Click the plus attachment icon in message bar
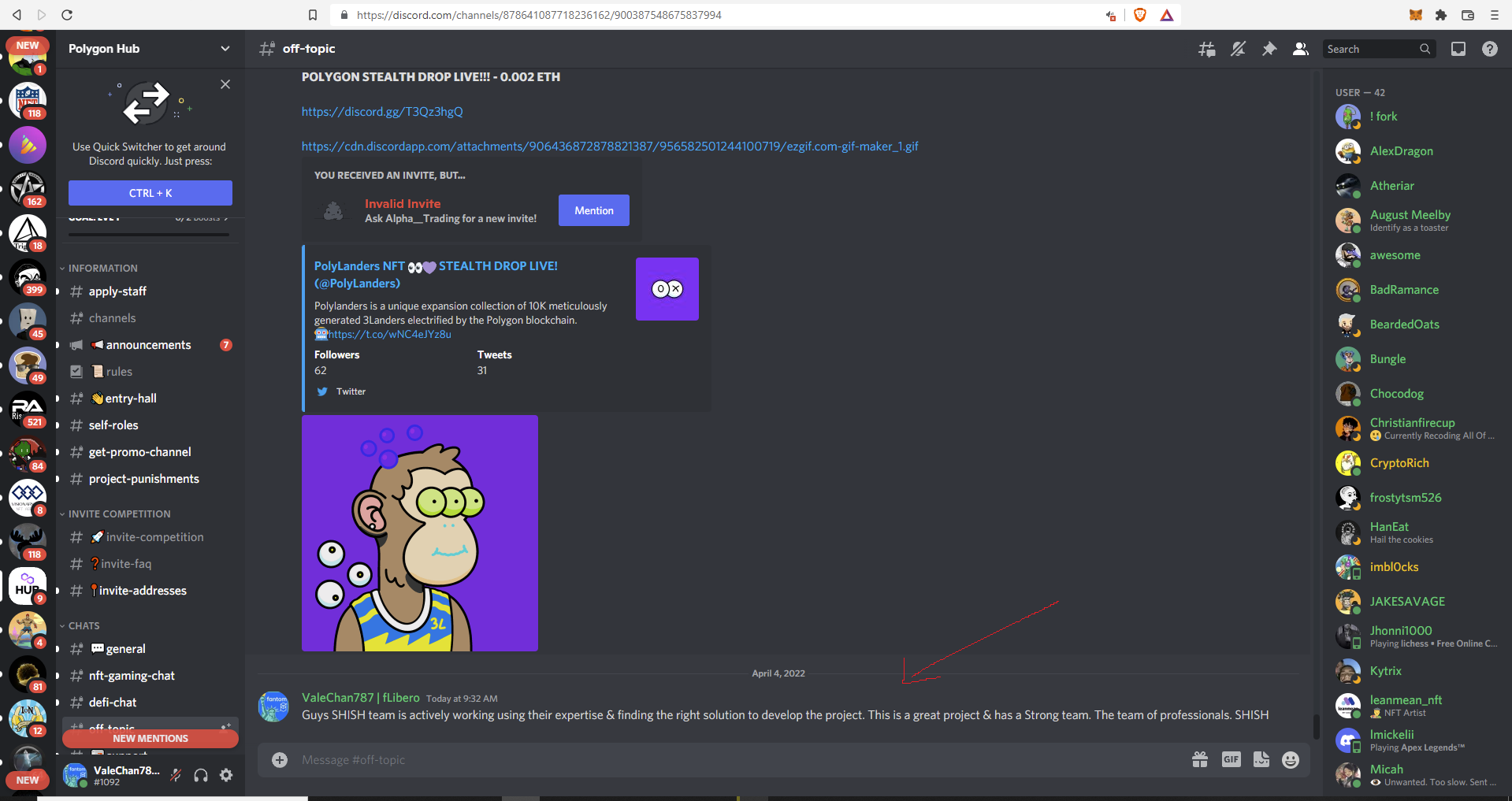1512x801 pixels. (280, 760)
